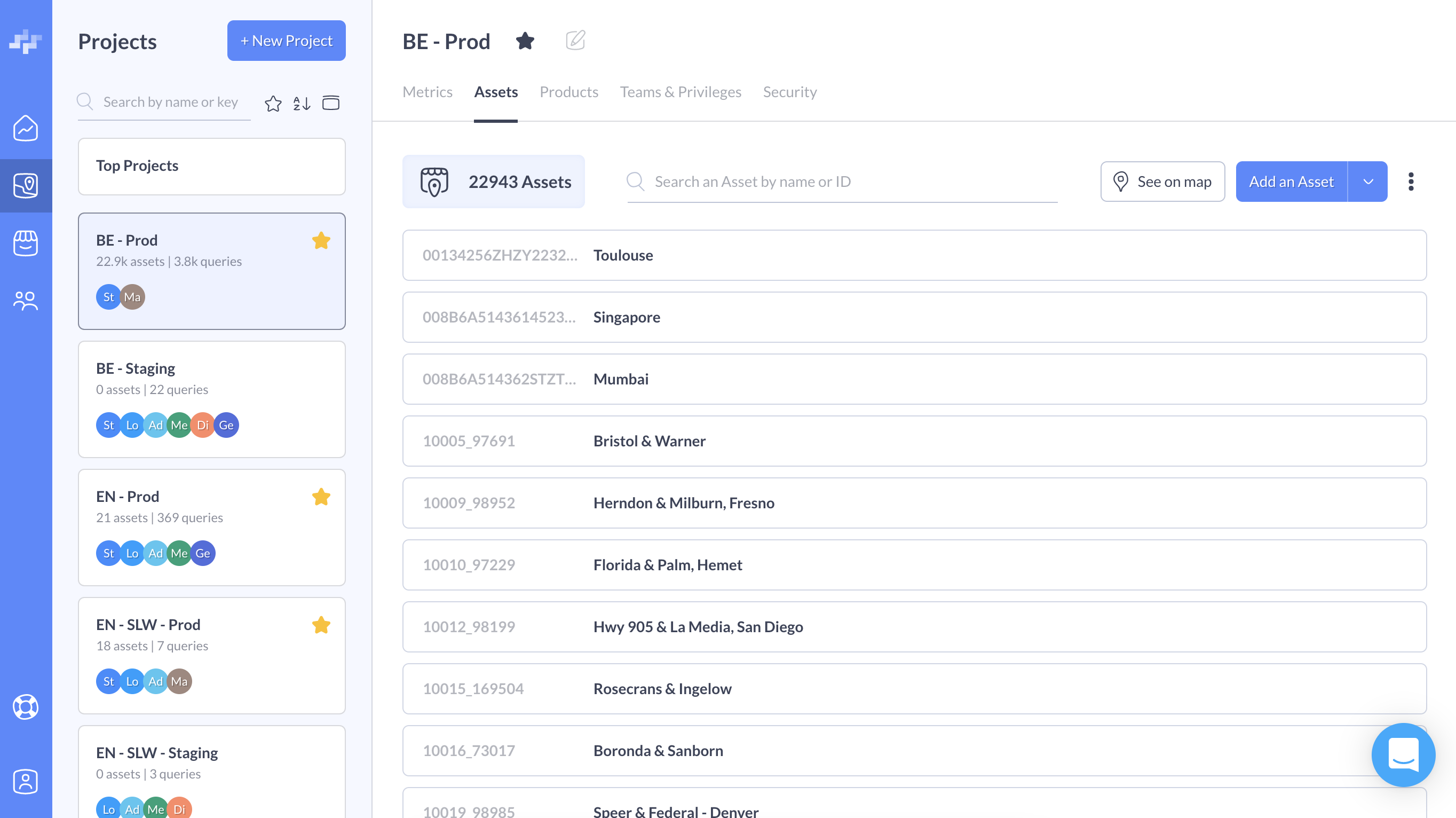
Task: Expand the Add an Asset dropdown arrow
Action: [1368, 182]
